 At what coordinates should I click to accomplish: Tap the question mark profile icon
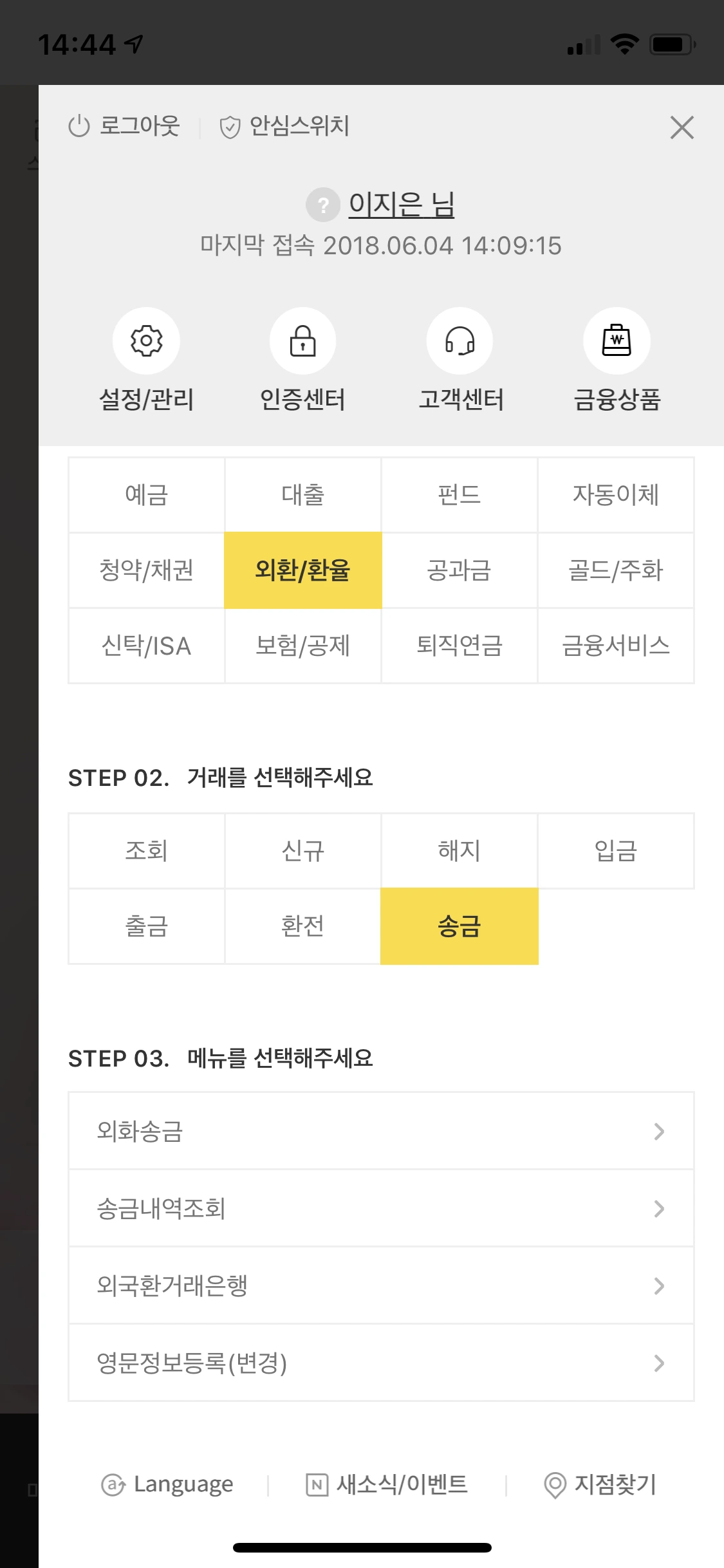point(322,205)
